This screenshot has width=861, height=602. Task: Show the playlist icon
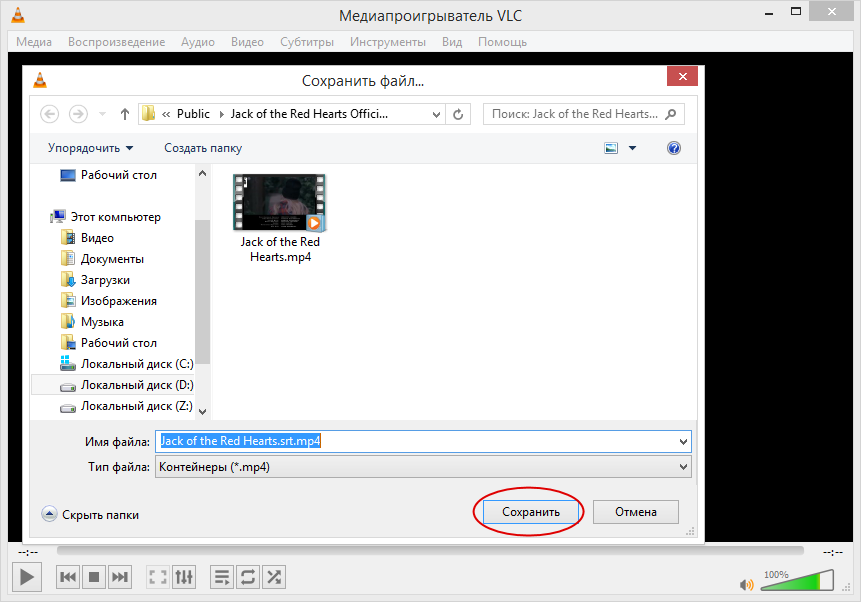[222, 576]
